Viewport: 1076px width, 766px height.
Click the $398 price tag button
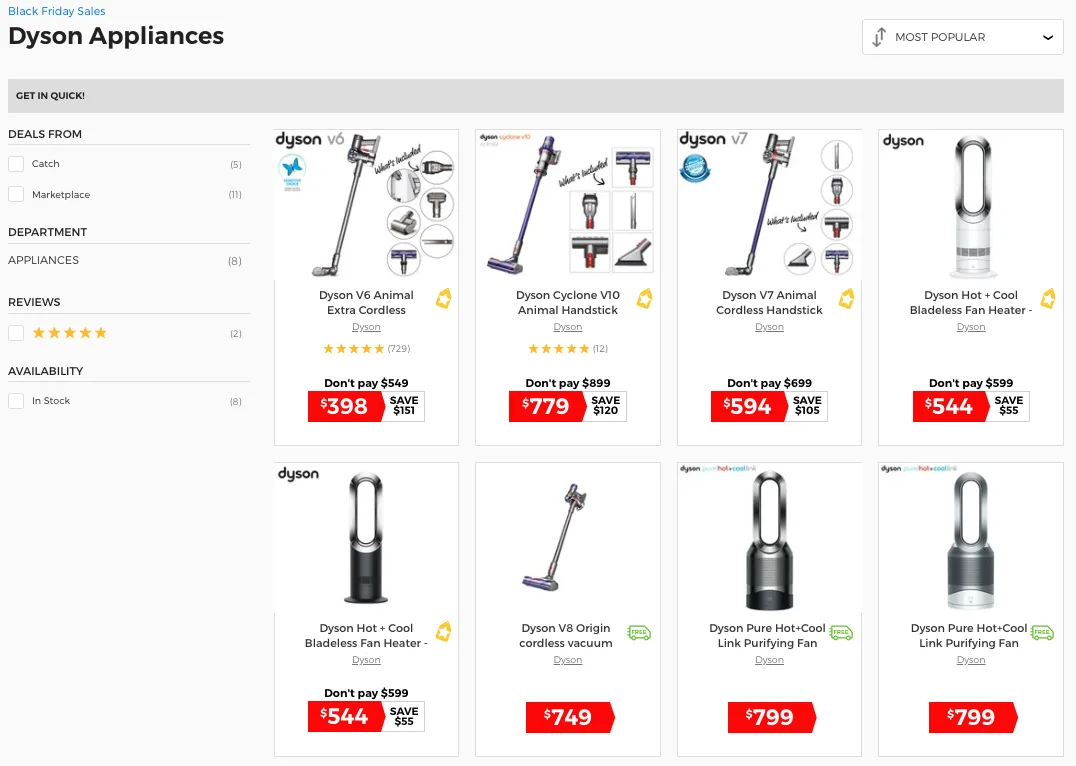pyautogui.click(x=346, y=407)
